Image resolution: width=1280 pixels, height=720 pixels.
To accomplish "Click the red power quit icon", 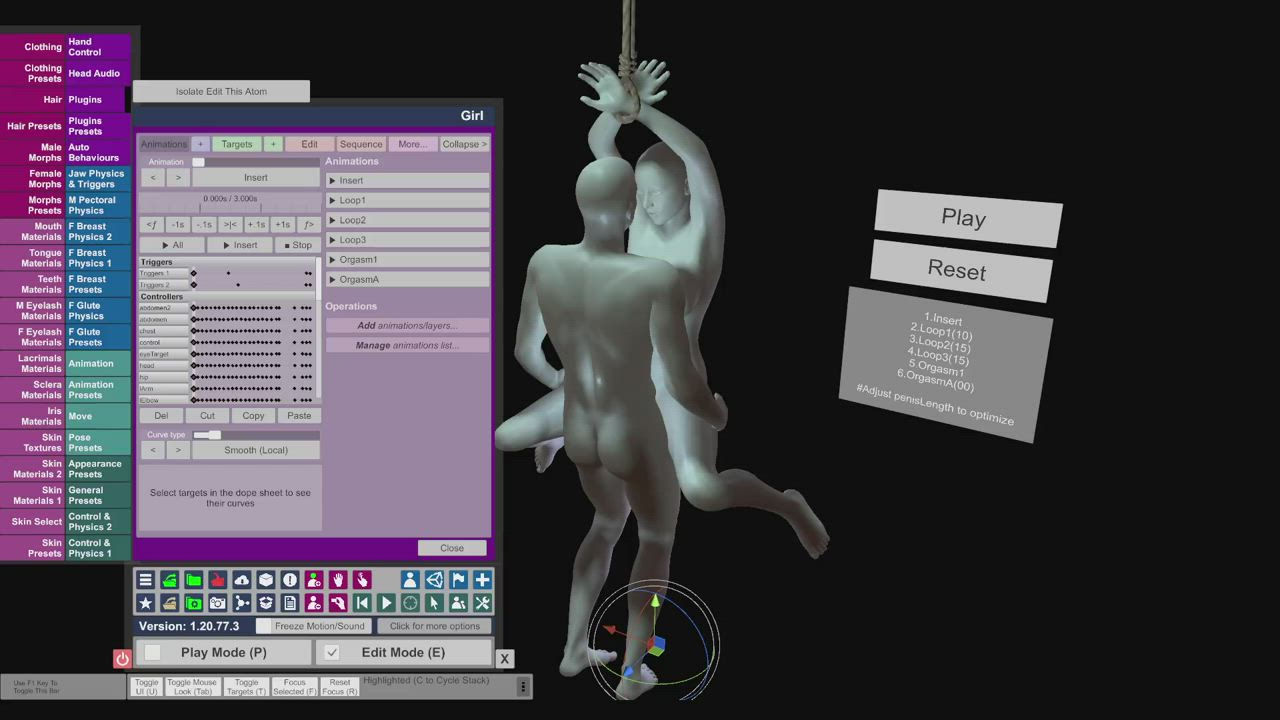I will [x=122, y=658].
